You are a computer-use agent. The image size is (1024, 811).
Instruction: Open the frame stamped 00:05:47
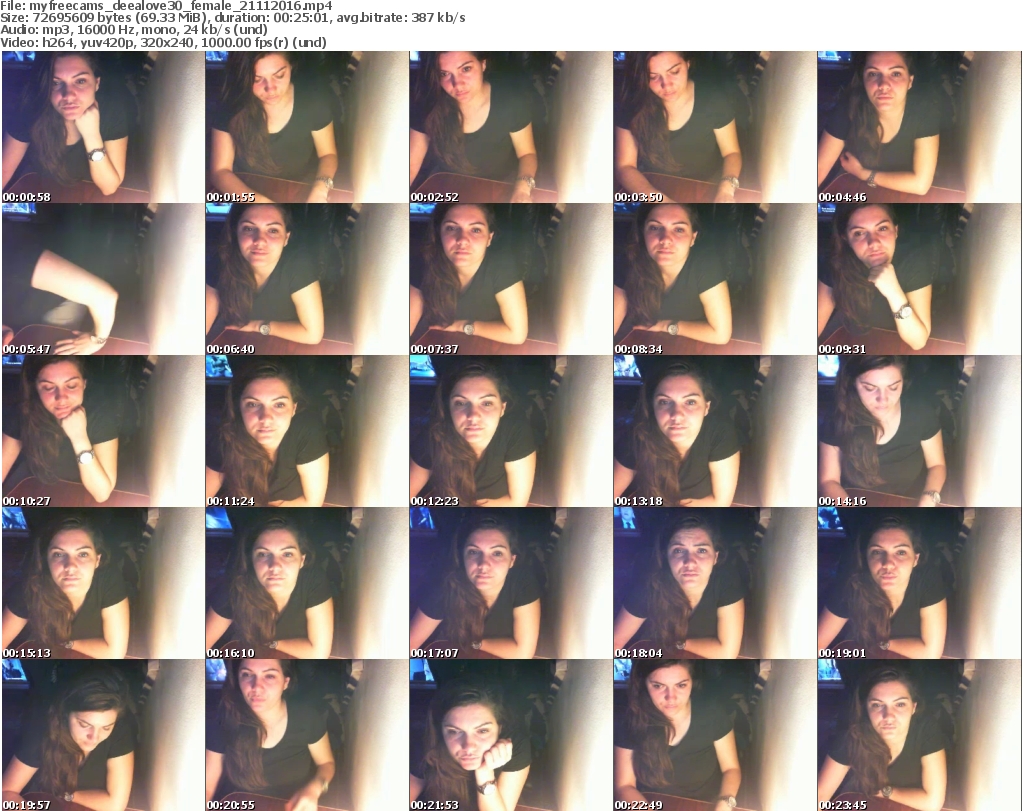point(103,279)
